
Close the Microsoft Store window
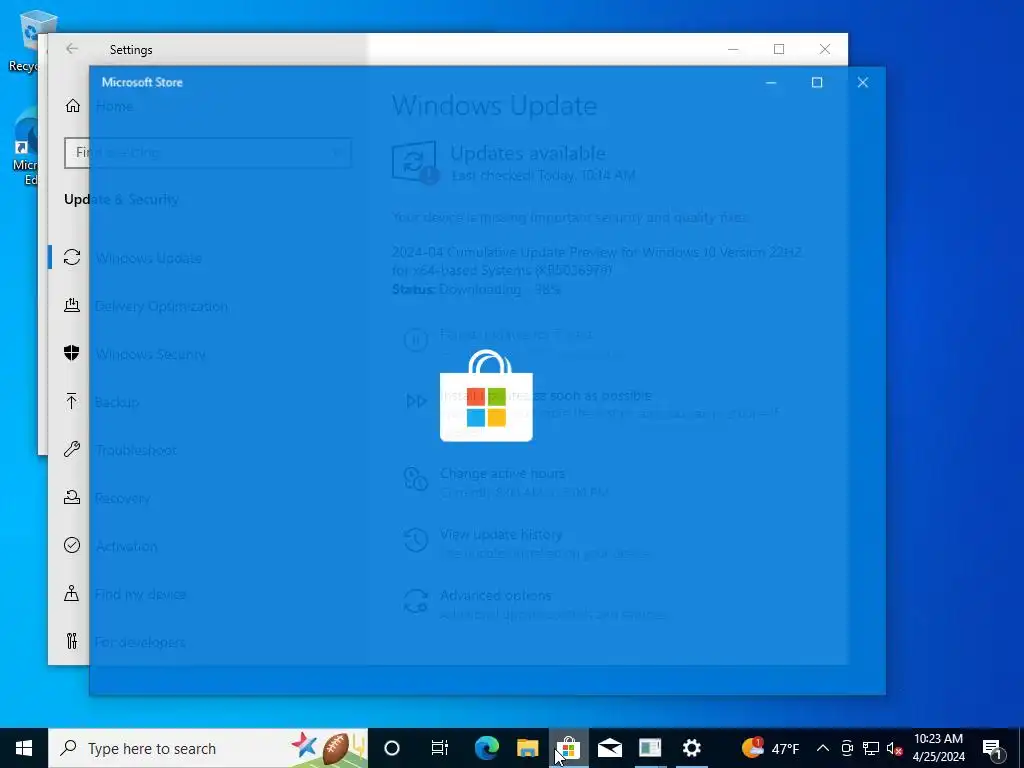click(x=863, y=82)
